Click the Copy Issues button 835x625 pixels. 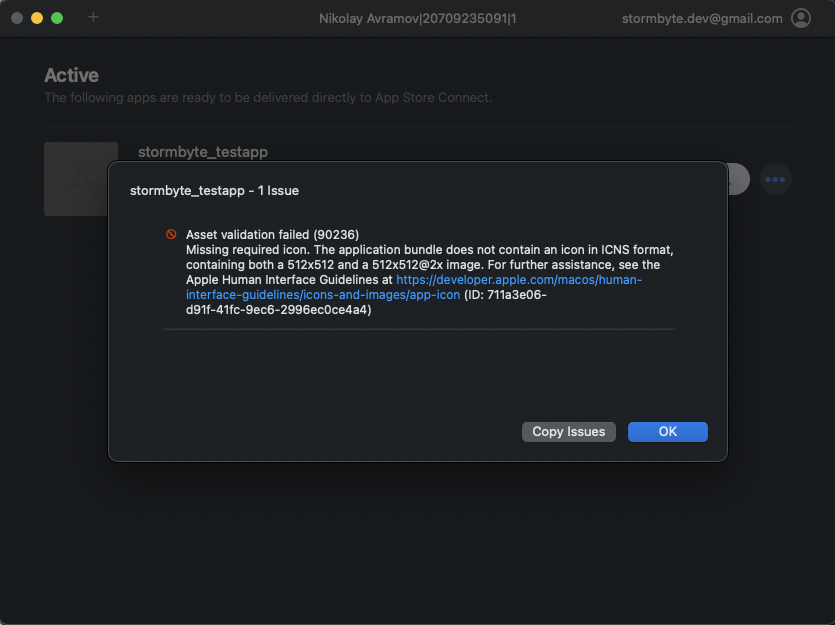click(568, 432)
